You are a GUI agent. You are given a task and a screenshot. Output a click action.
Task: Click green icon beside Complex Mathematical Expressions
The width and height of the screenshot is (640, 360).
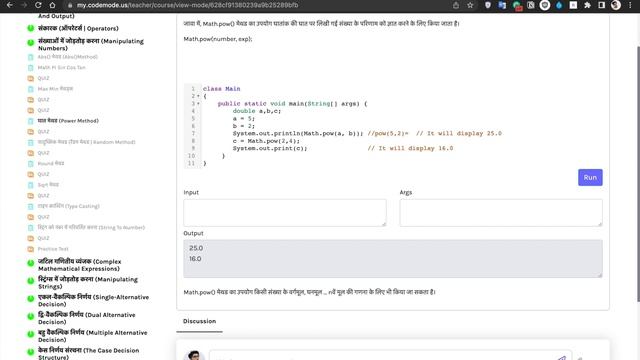(31, 263)
